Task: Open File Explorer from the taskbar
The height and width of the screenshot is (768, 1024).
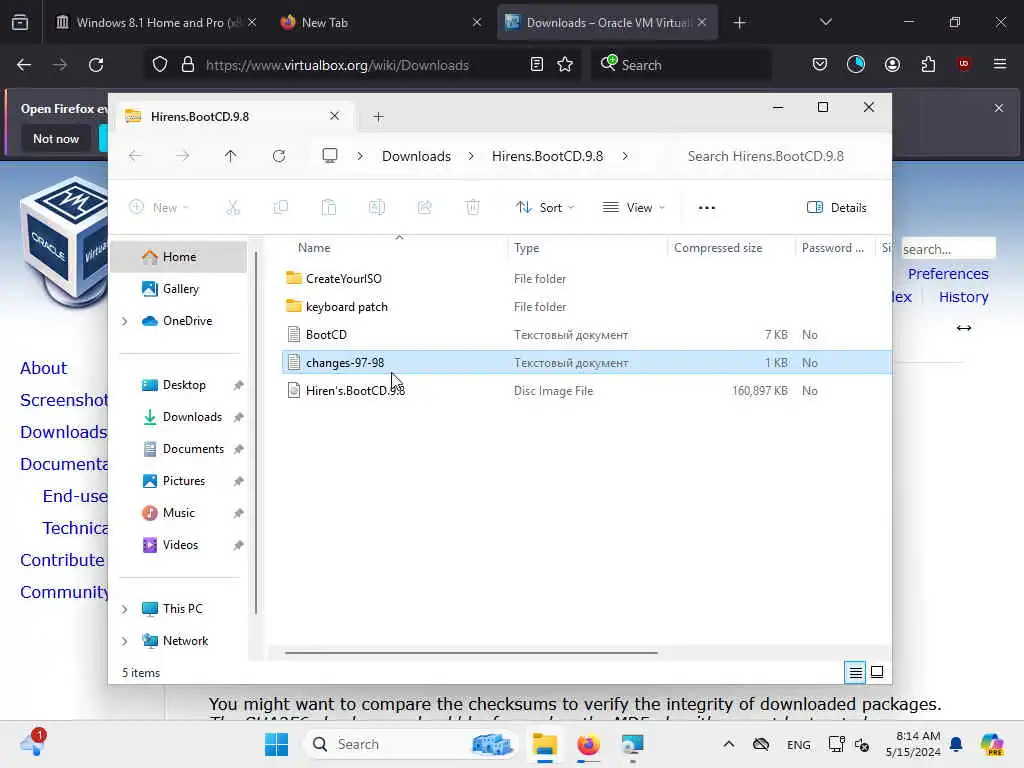Action: (x=544, y=744)
